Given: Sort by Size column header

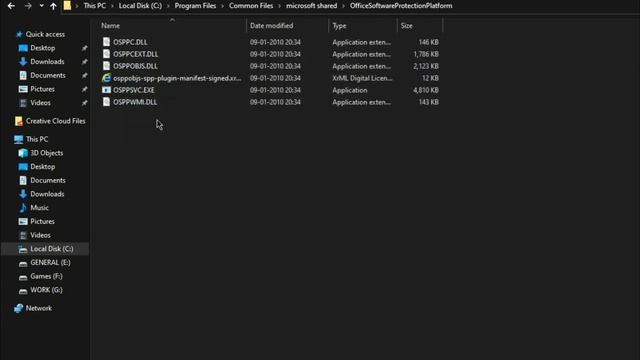Looking at the screenshot, I should tap(407, 26).
